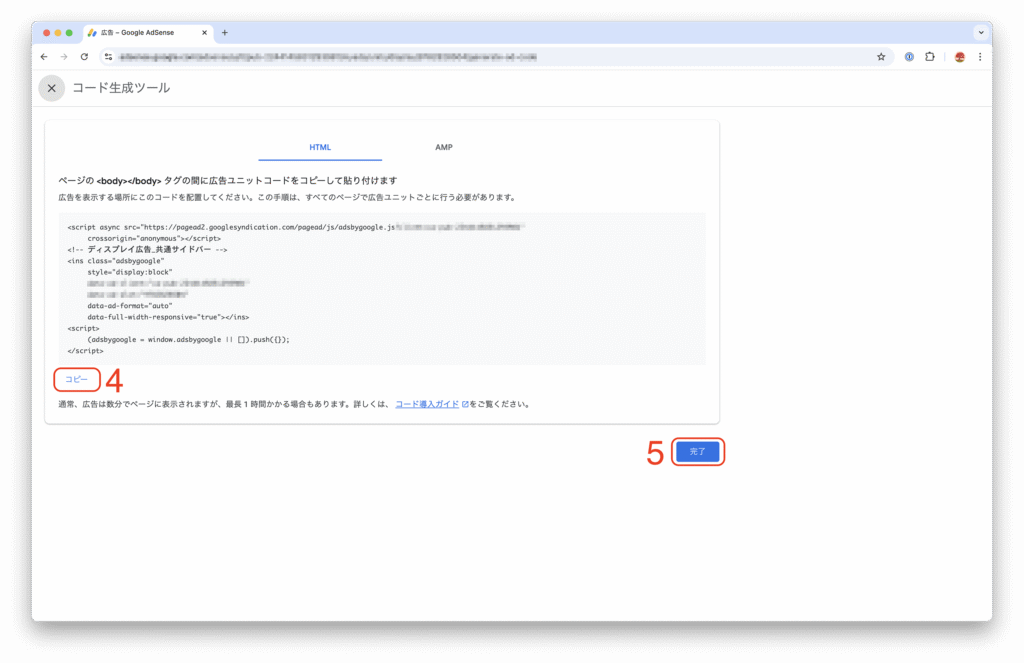1024x663 pixels.
Task: Open the Extensions puzzle icon
Action: tap(930, 57)
